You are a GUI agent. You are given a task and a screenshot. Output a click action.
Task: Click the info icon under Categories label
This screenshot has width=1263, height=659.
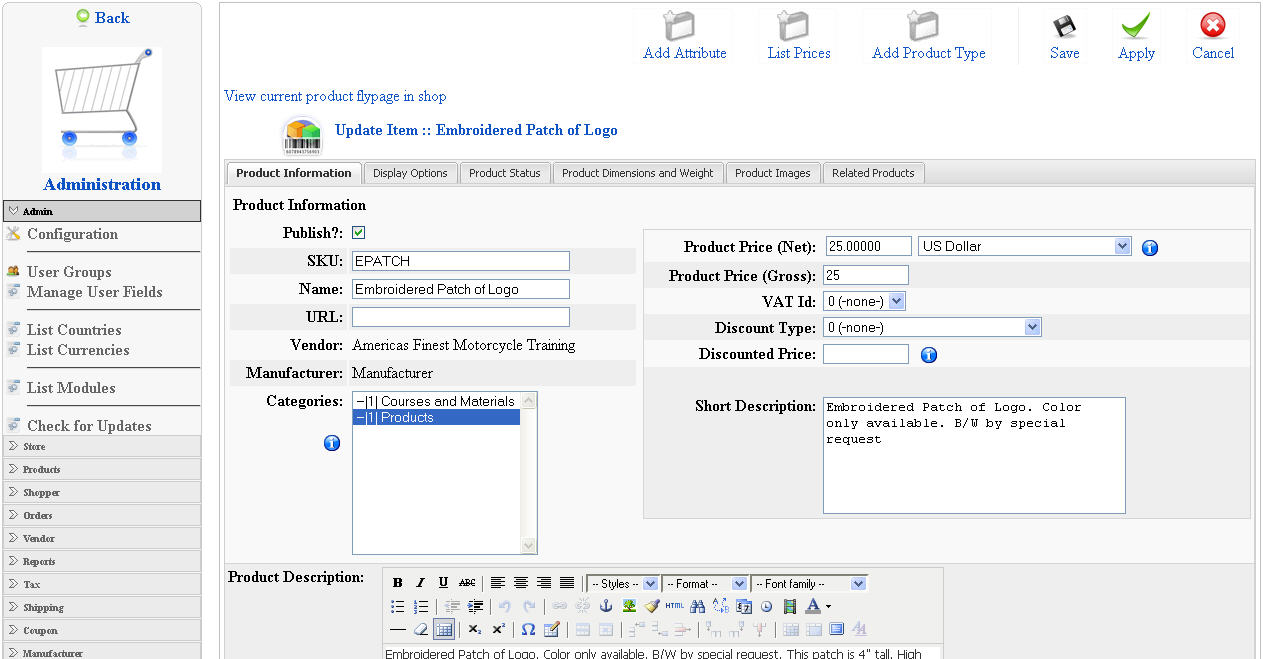pos(332,442)
